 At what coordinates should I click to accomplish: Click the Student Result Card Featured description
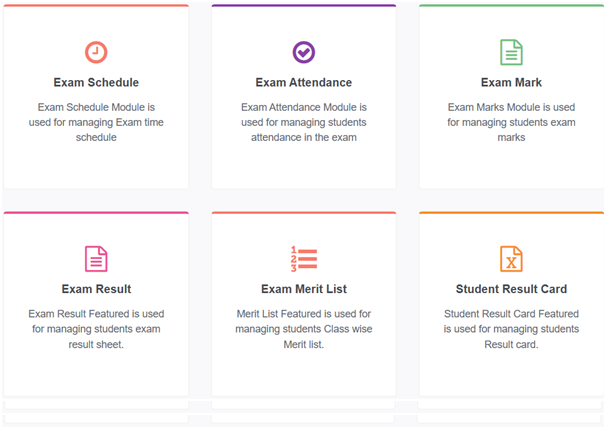[x=511, y=329]
